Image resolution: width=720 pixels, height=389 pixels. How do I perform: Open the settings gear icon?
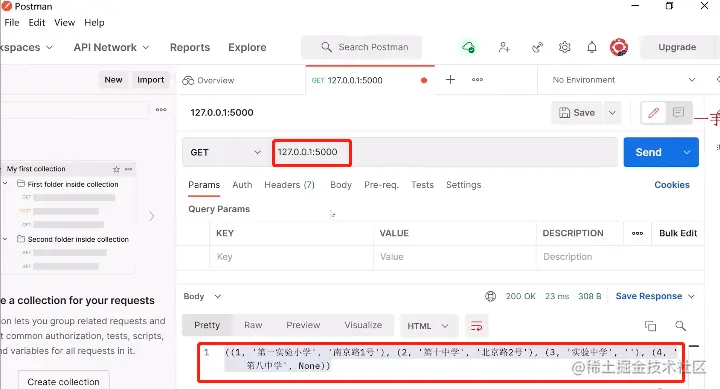(x=564, y=47)
